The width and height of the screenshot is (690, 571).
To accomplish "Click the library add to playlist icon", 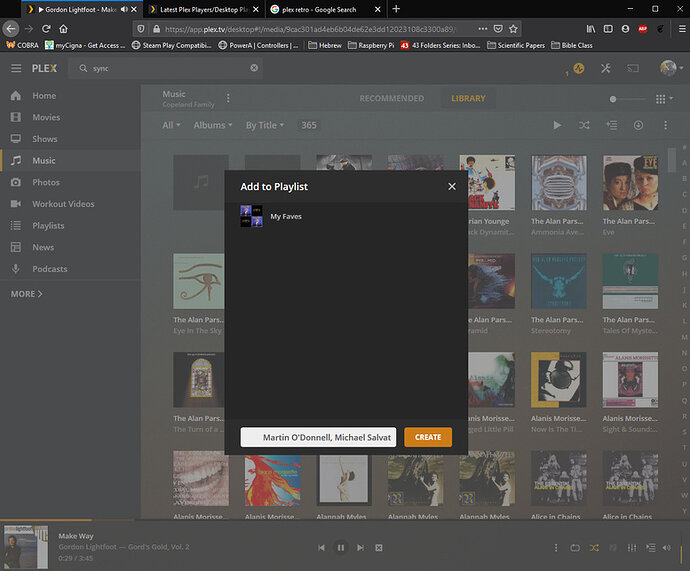I will point(612,125).
